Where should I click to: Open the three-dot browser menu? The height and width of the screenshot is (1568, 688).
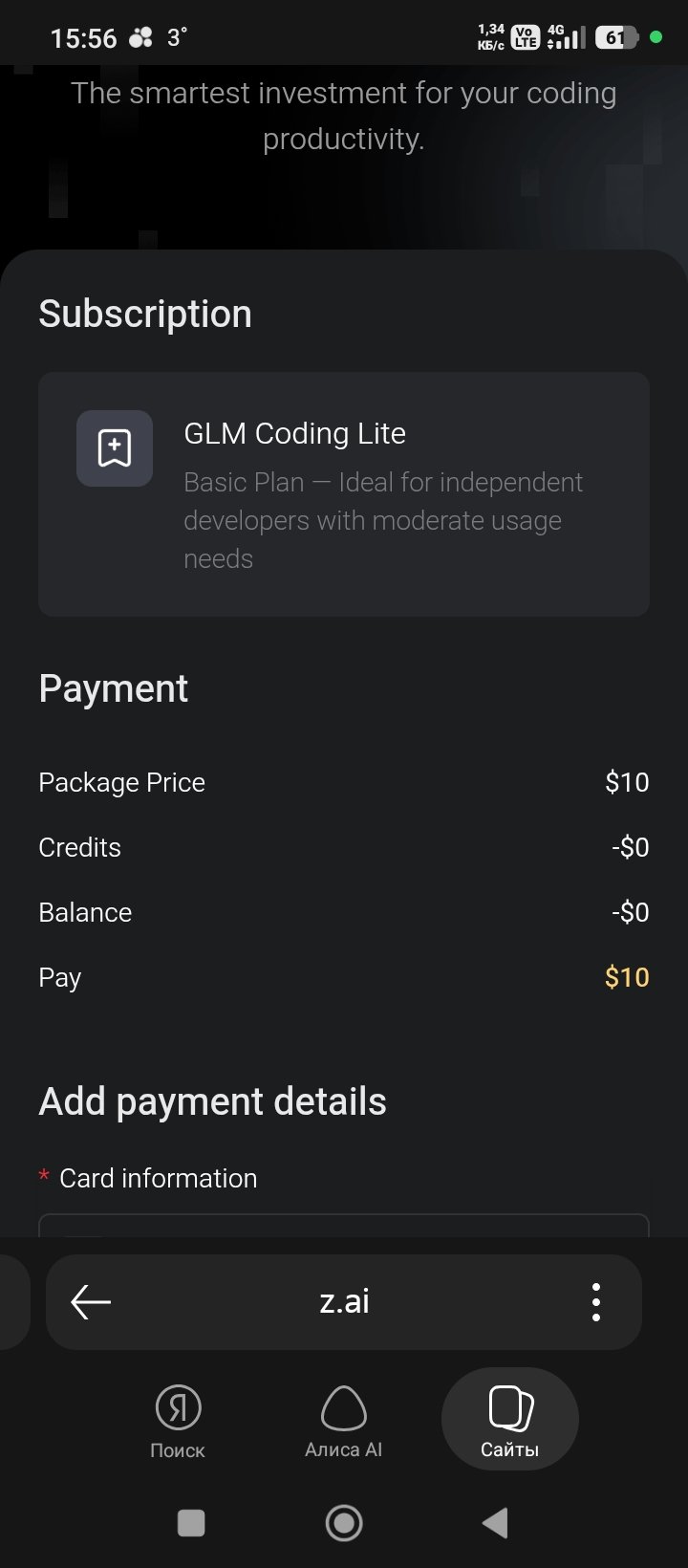click(595, 1302)
